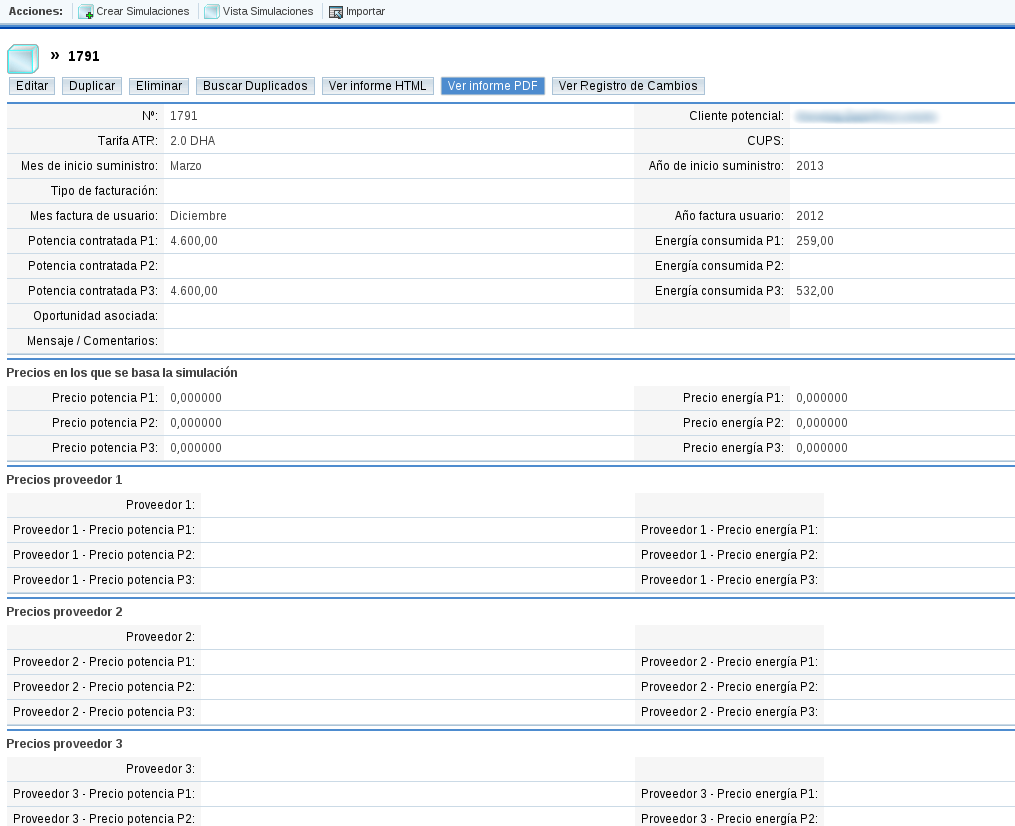This screenshot has height=826, width=1015.
Task: Click the Cliente potencial link
Action: pos(866,116)
